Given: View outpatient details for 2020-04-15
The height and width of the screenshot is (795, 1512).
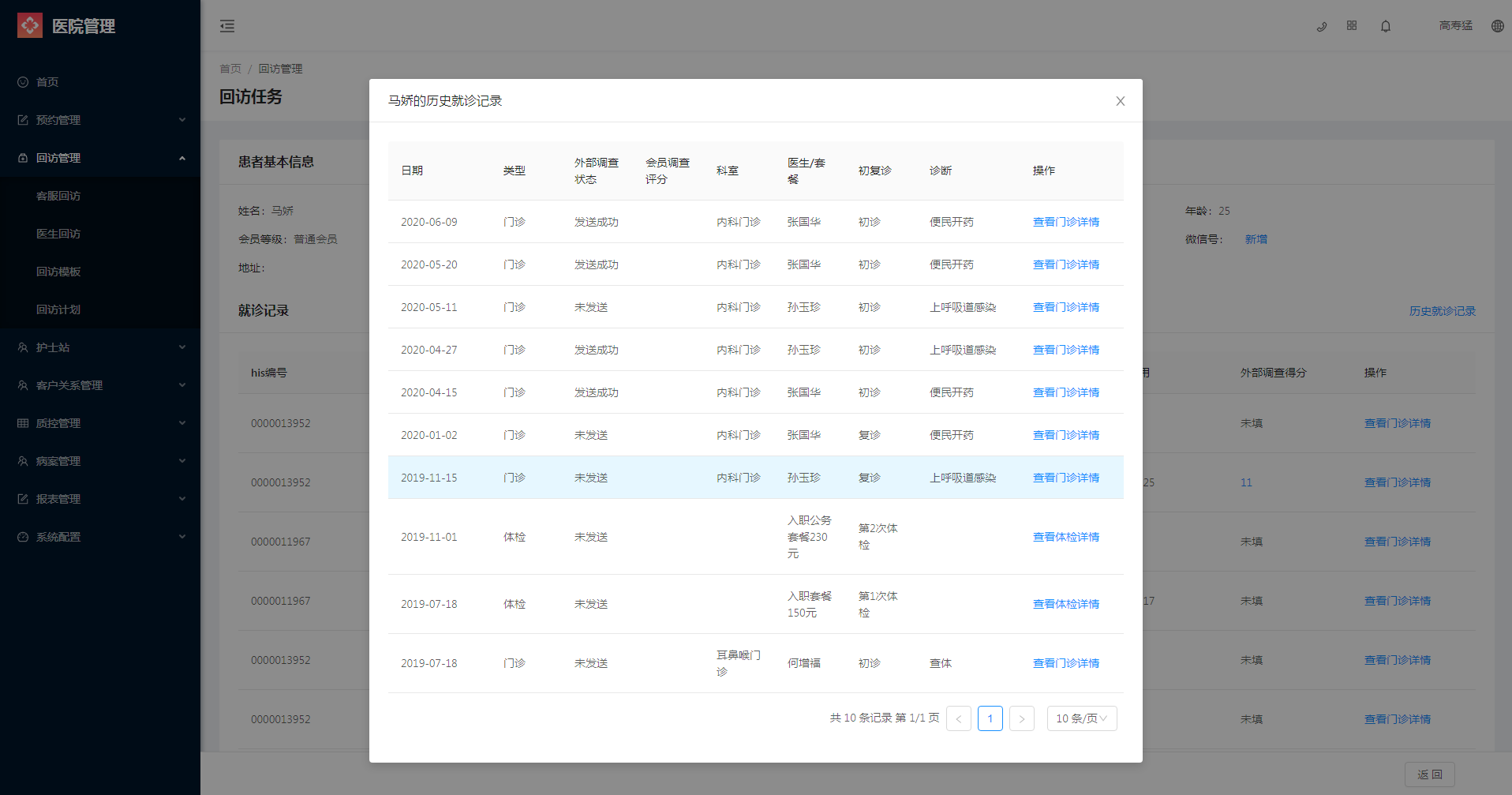Looking at the screenshot, I should click(1066, 392).
